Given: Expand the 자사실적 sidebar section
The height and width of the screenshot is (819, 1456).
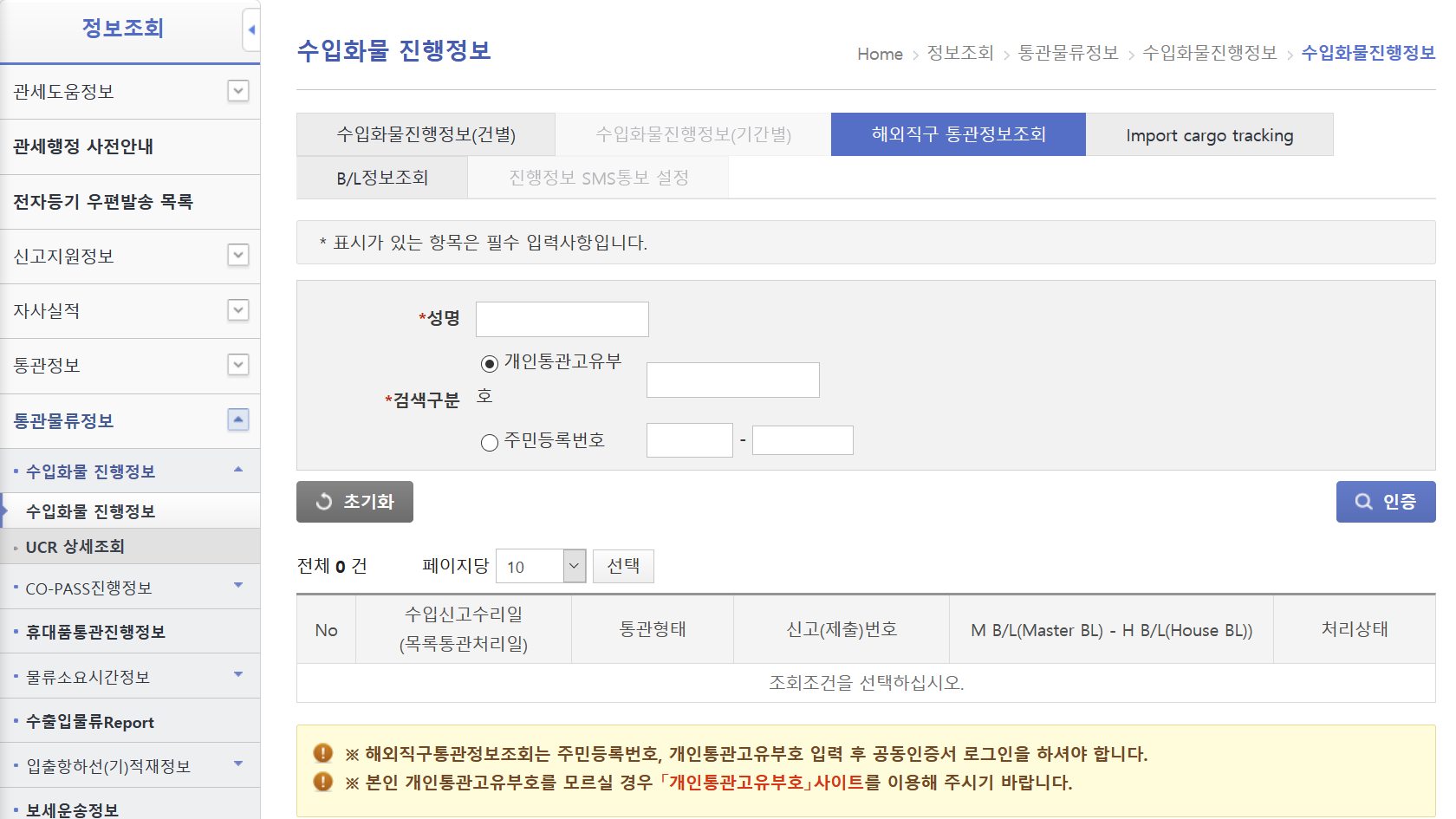Looking at the screenshot, I should 238,310.
